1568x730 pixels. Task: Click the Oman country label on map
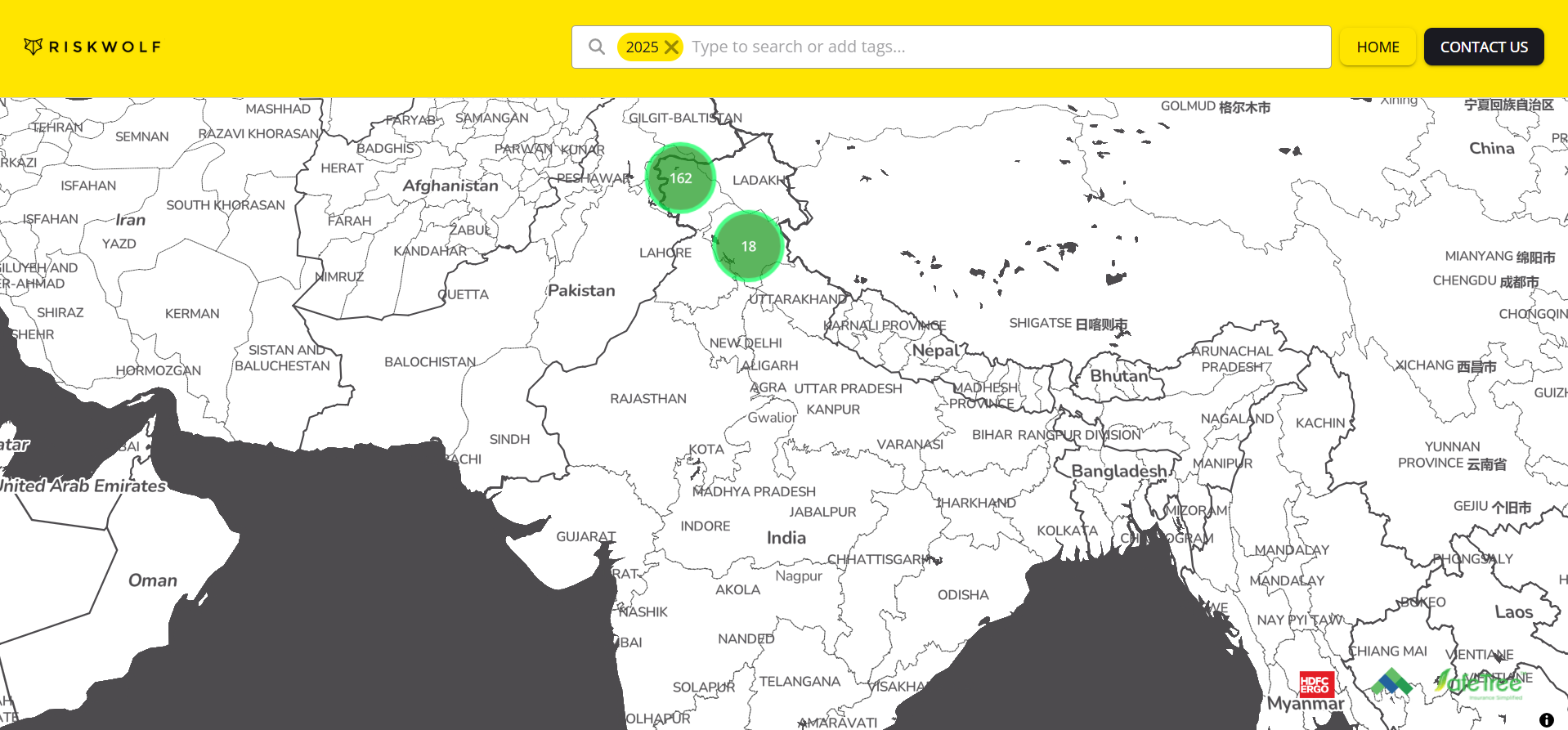(x=152, y=580)
